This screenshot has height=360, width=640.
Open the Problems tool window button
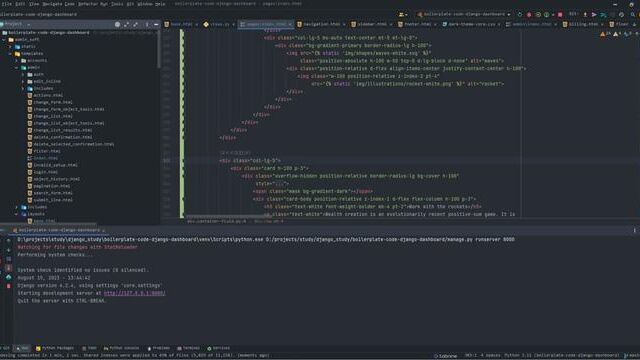click(x=158, y=348)
